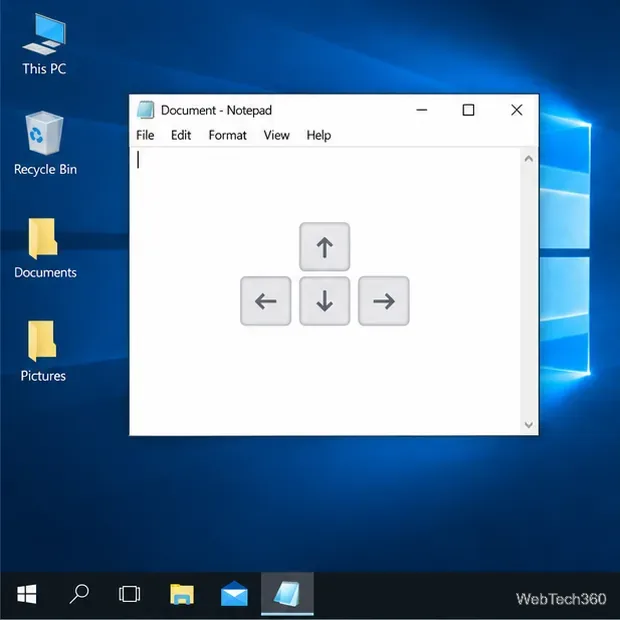Viewport: 620px width, 620px height.
Task: Select the Recycle Bin desktop icon
Action: (x=45, y=144)
